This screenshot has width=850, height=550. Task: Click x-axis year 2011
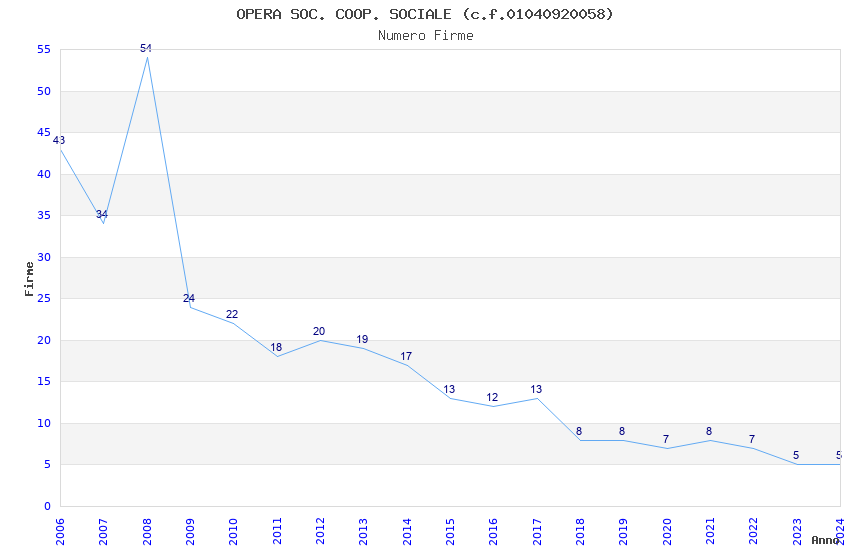(x=277, y=532)
